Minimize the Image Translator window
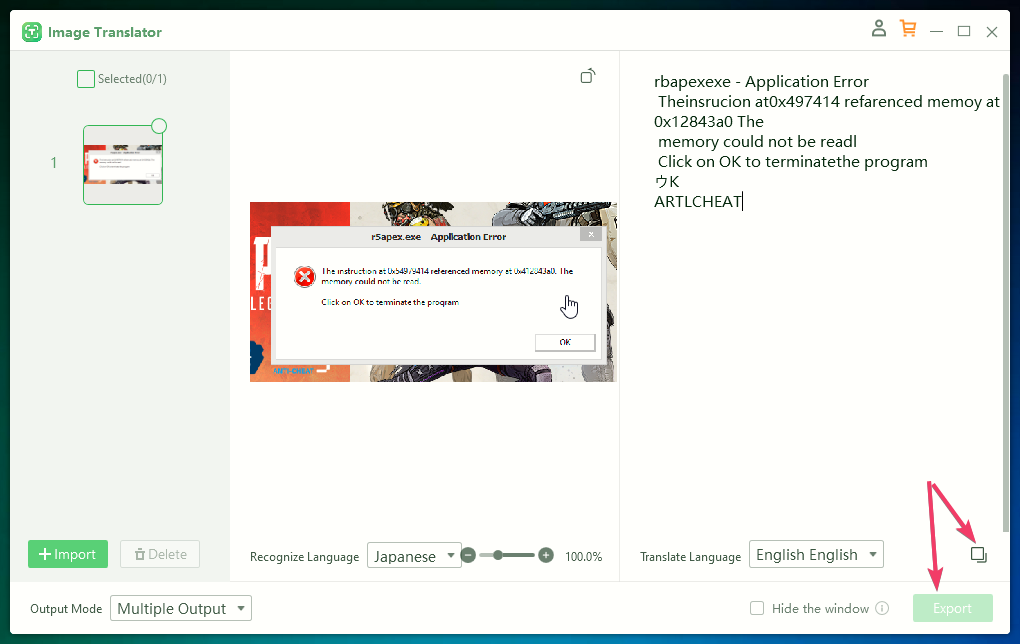 pyautogui.click(x=936, y=31)
